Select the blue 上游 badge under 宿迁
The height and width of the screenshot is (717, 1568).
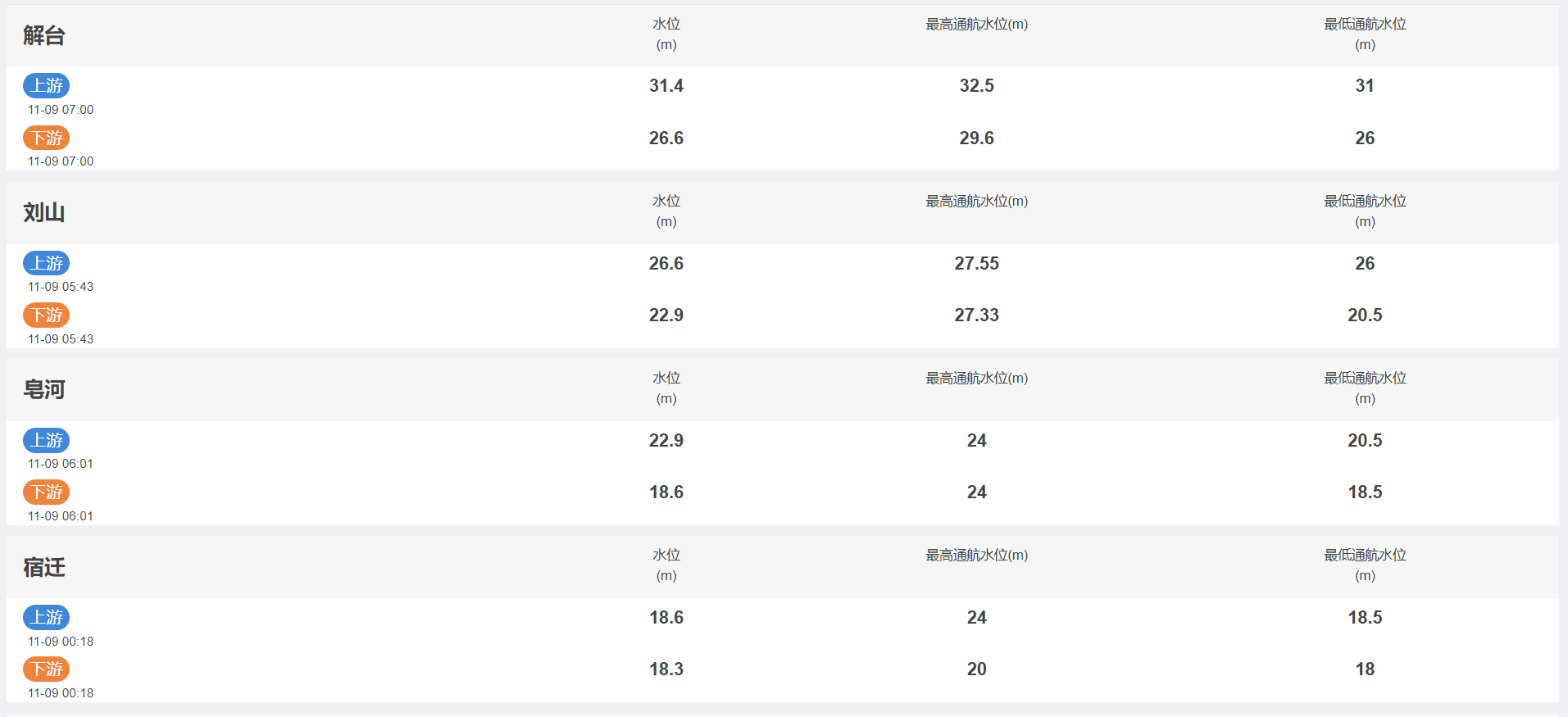[47, 617]
